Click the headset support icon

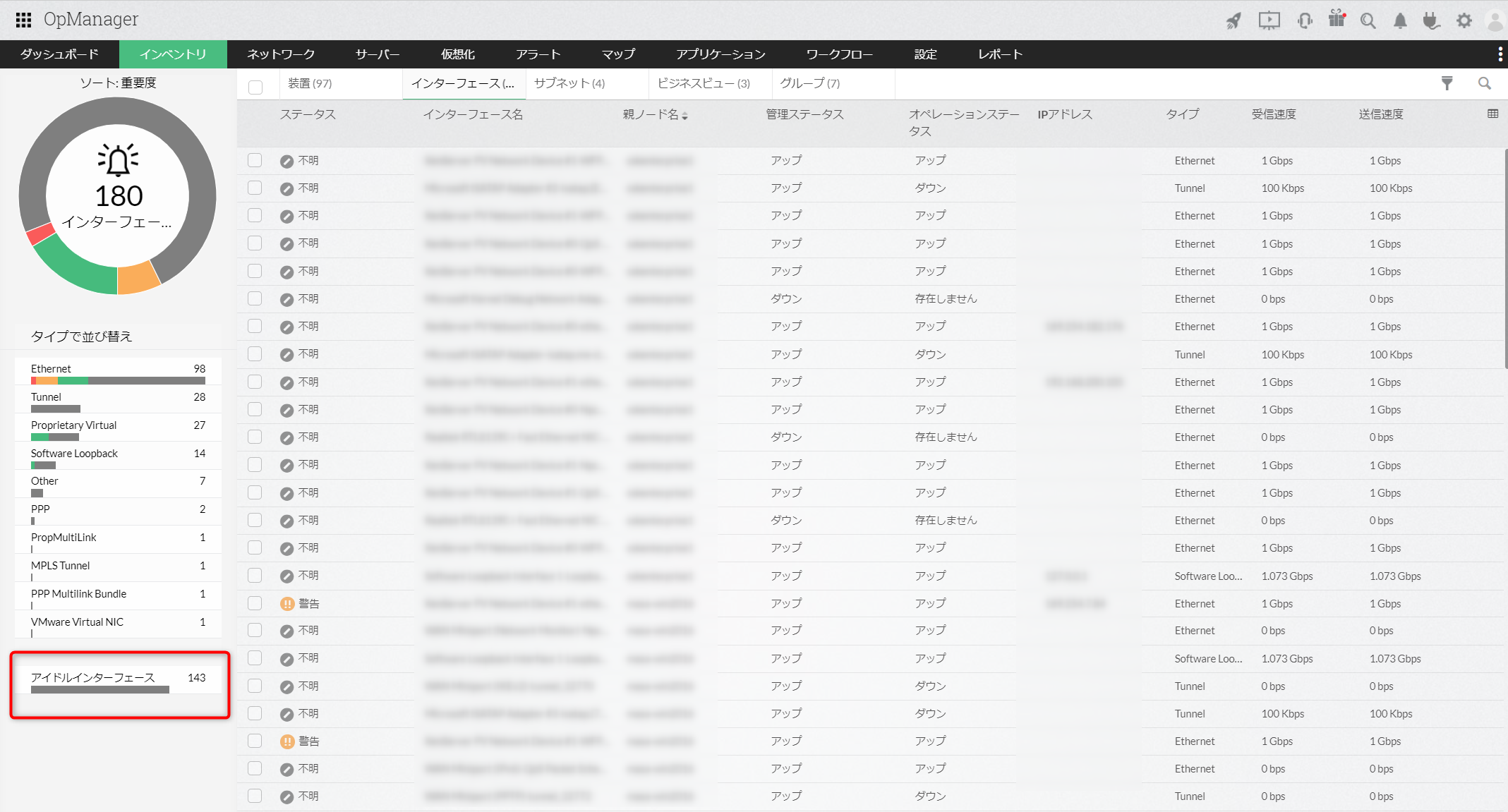[1305, 20]
